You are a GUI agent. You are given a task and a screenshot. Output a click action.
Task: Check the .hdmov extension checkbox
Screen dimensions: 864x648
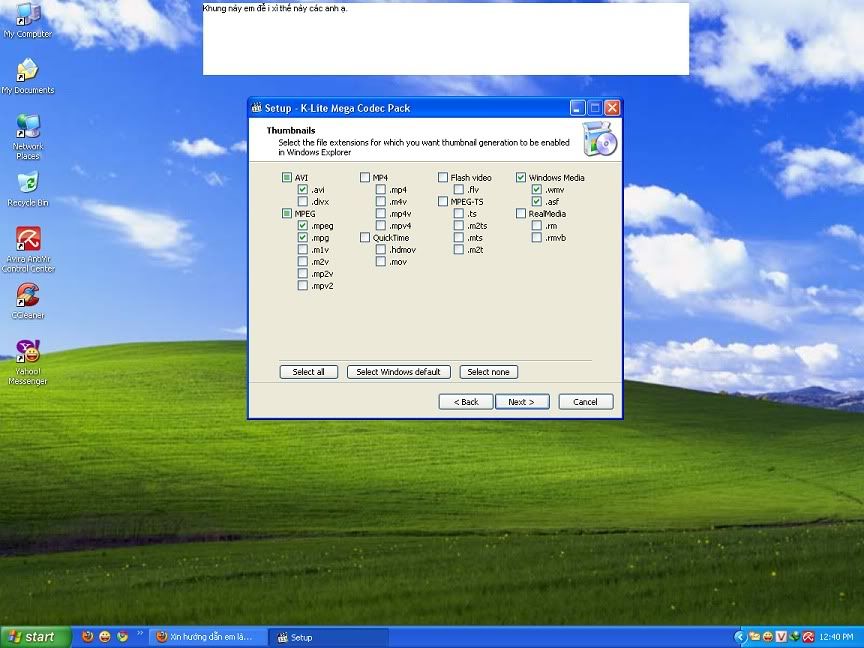(381, 250)
